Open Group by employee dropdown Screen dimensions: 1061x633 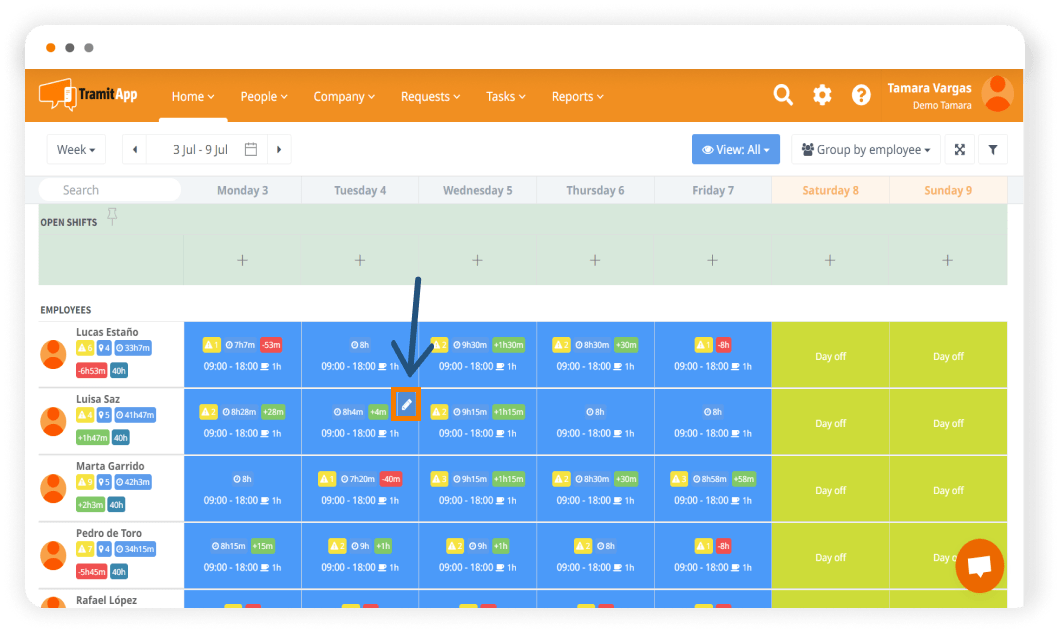tap(865, 150)
